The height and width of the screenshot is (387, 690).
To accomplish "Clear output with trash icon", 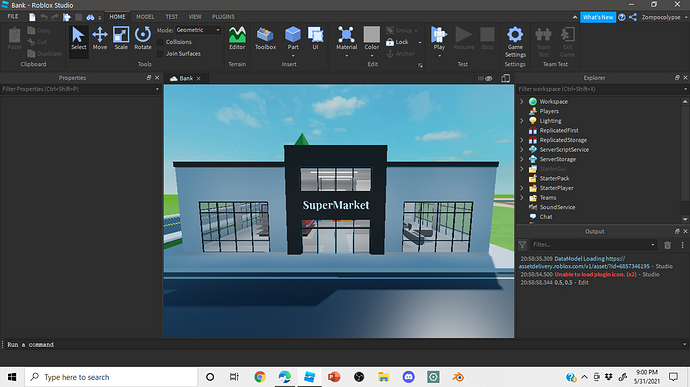I will pyautogui.click(x=667, y=245).
